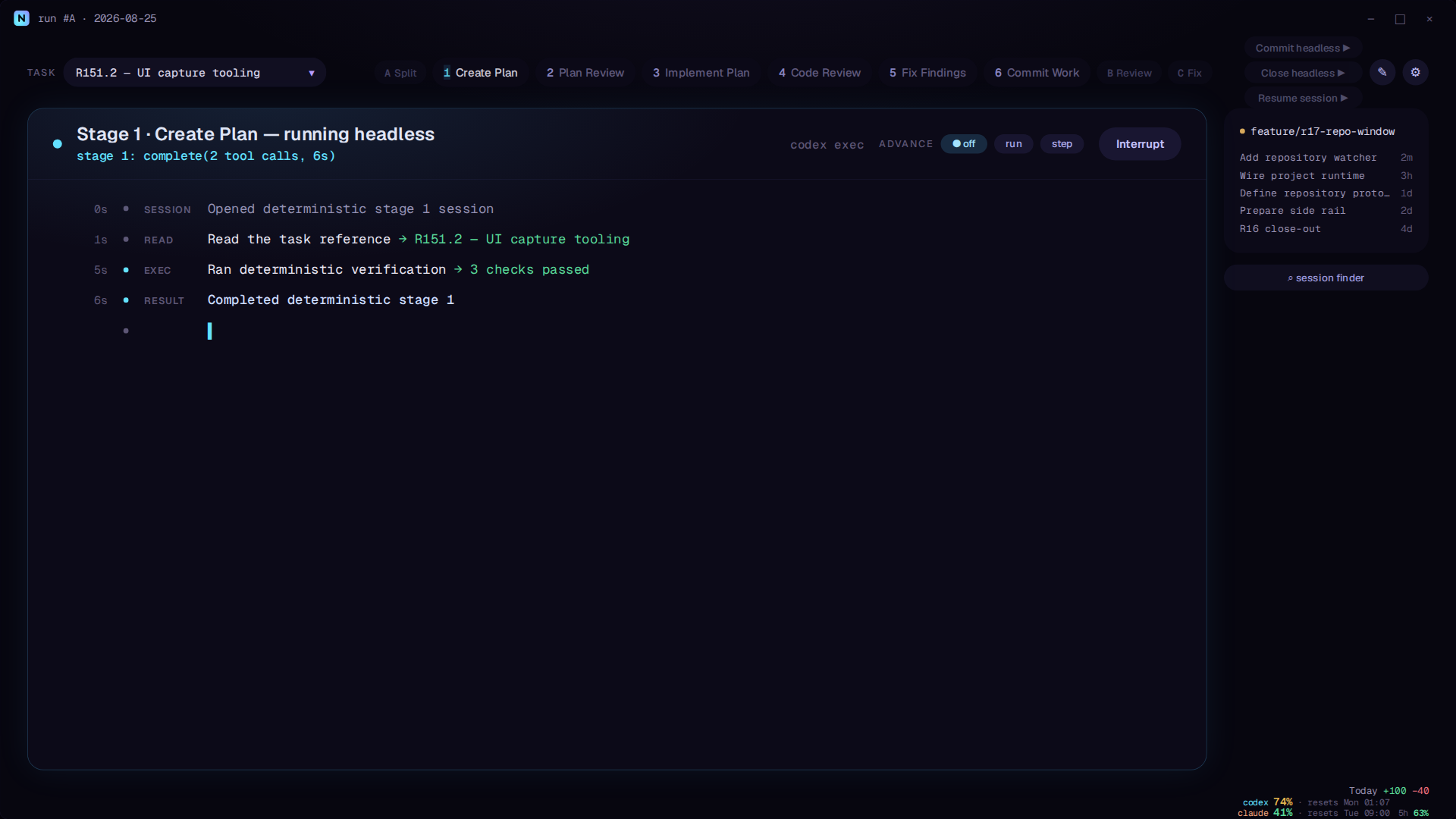
Task: Click the claude 41% usage indicator
Action: pyautogui.click(x=1265, y=813)
